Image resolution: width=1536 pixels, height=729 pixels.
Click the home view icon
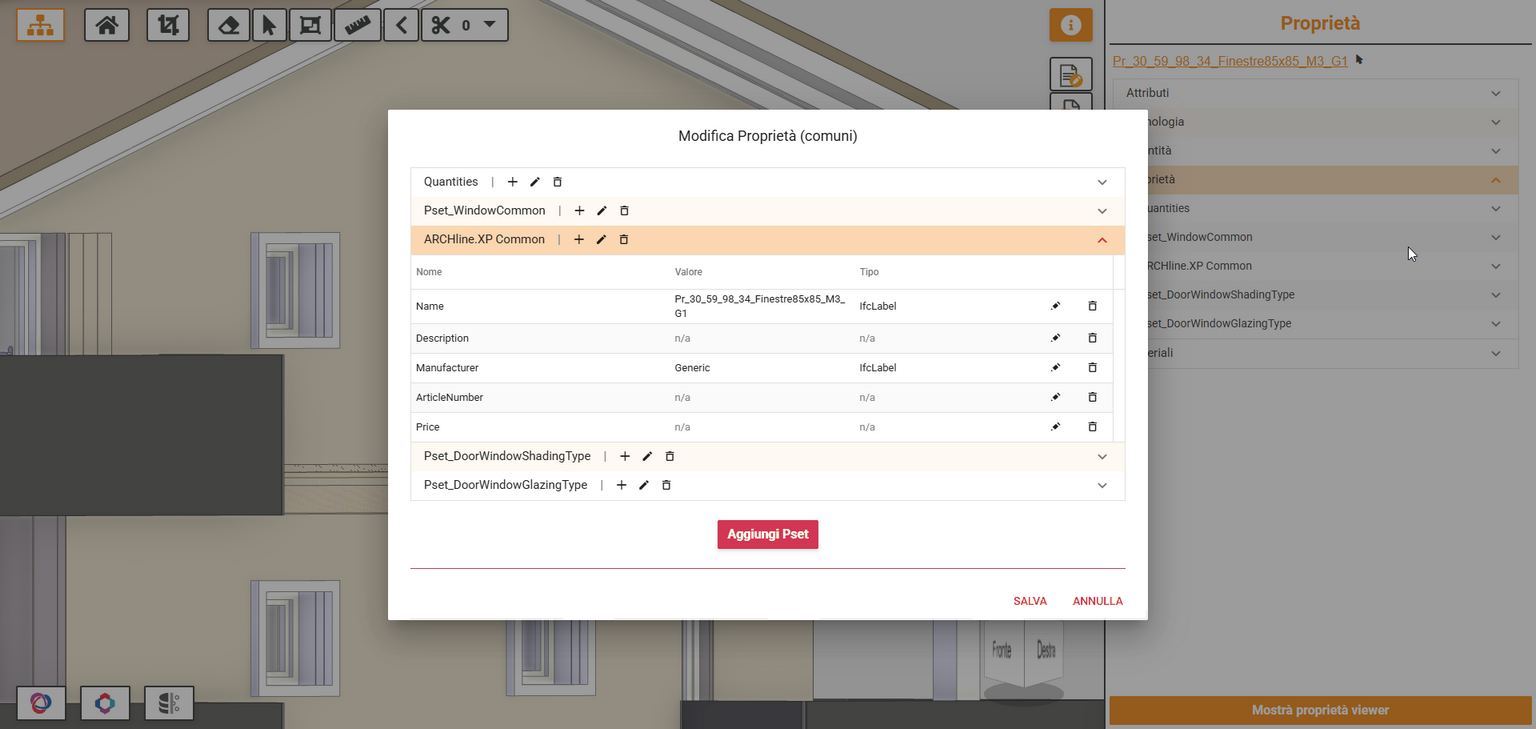(x=106, y=25)
